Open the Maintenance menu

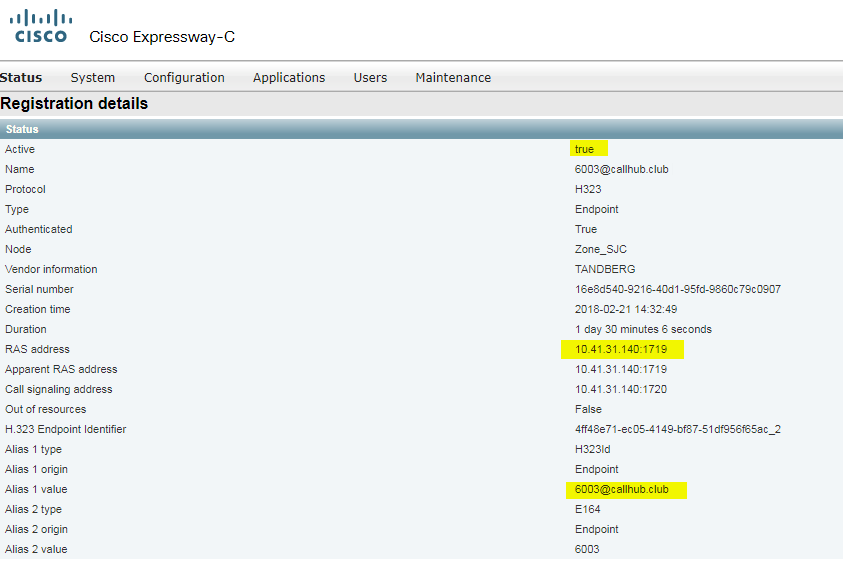pos(453,77)
